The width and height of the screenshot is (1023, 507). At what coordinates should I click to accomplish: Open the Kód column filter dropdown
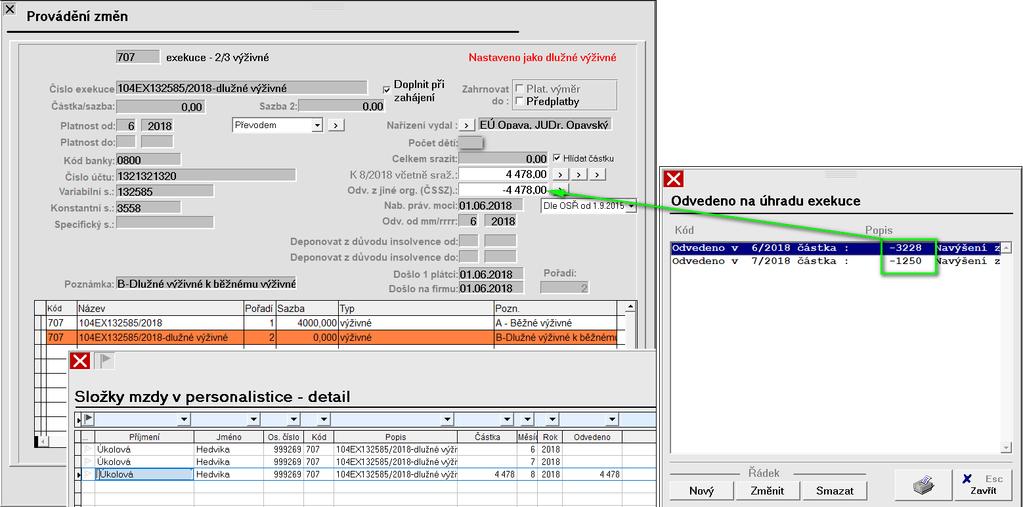pyautogui.click(x=323, y=419)
